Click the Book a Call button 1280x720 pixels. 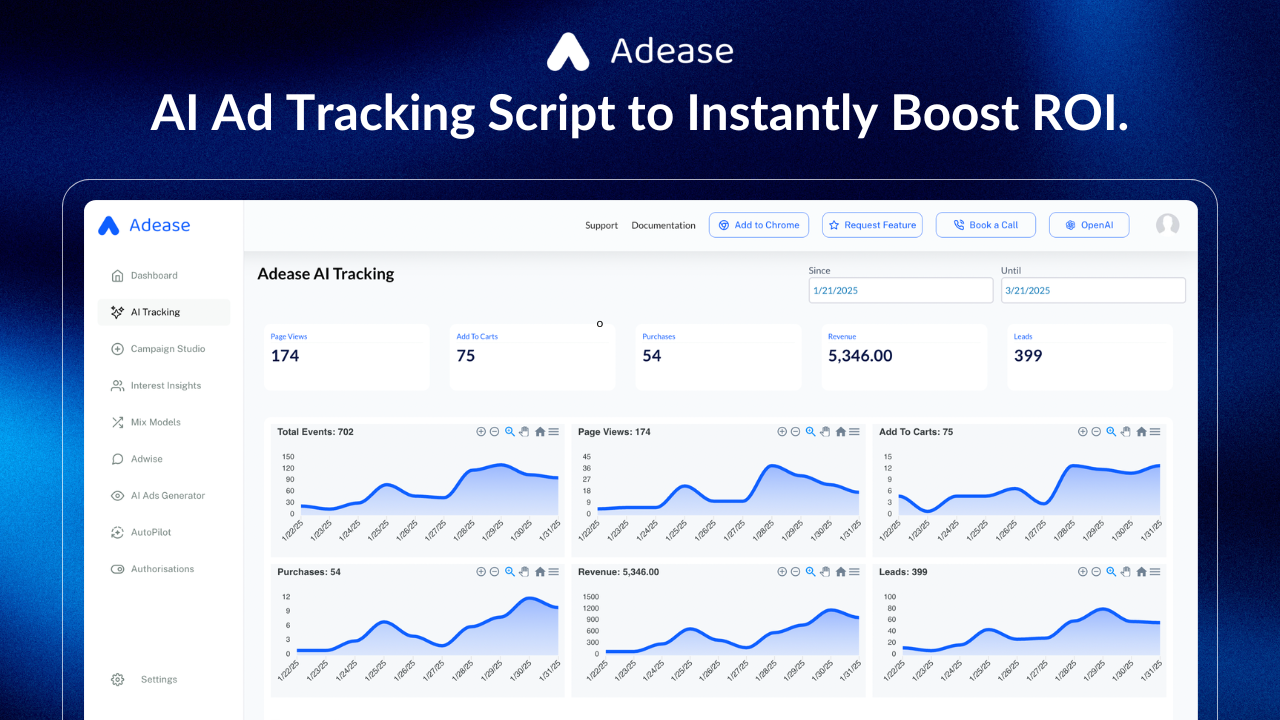point(986,225)
